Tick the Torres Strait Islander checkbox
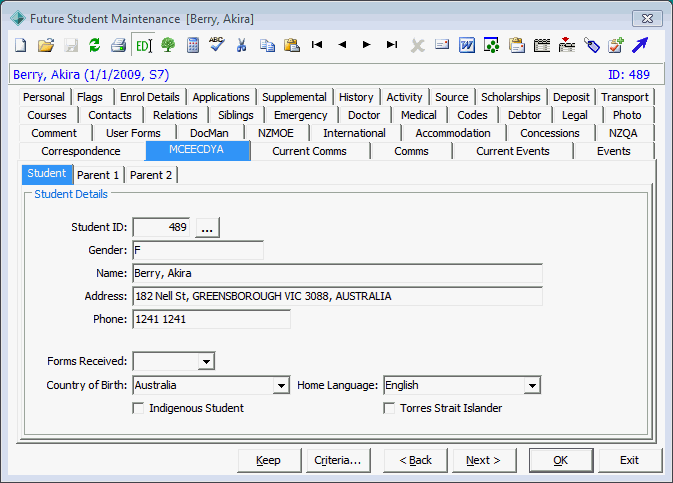The width and height of the screenshot is (673, 483). tap(389, 408)
